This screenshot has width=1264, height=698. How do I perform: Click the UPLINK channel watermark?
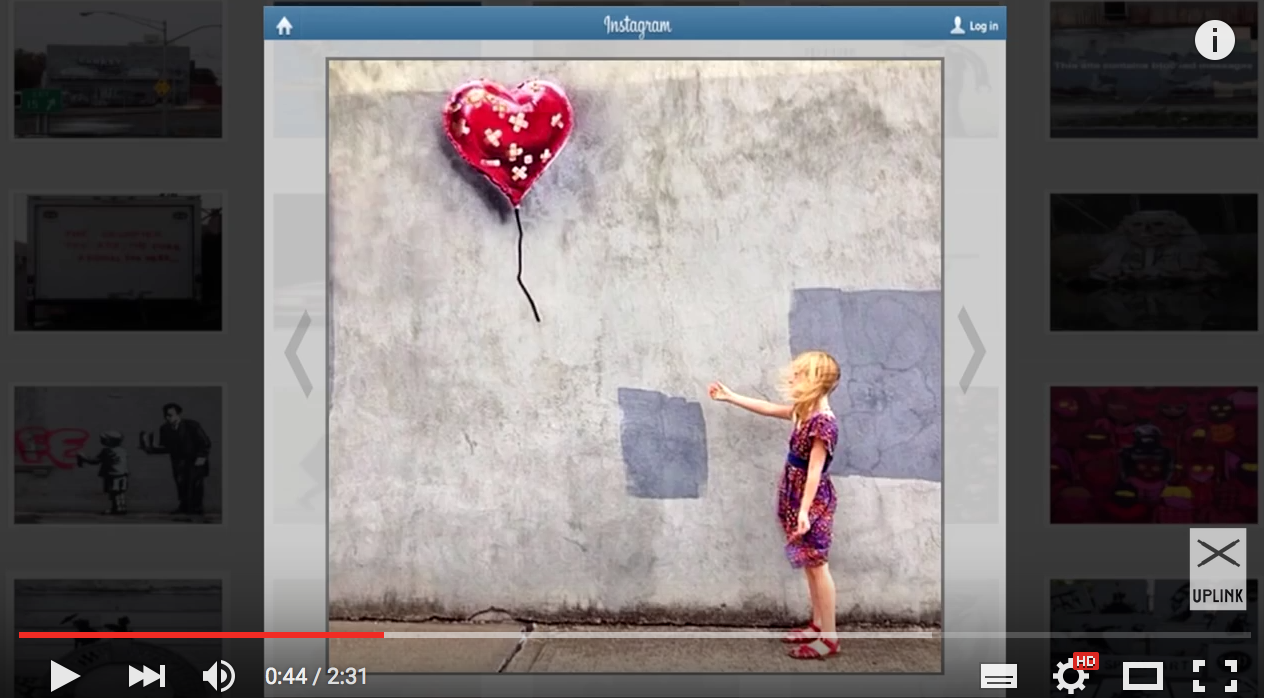coord(1217,568)
